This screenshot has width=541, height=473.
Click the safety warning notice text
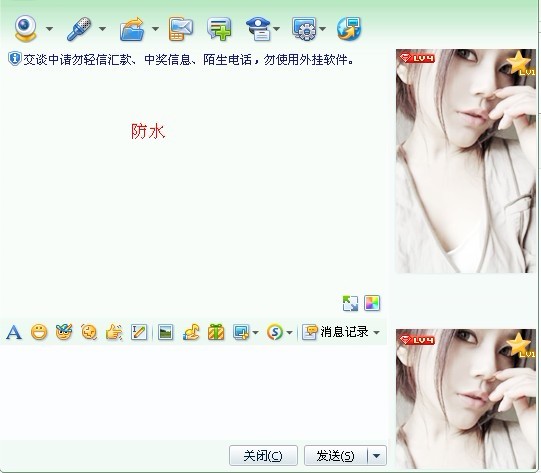[x=188, y=60]
